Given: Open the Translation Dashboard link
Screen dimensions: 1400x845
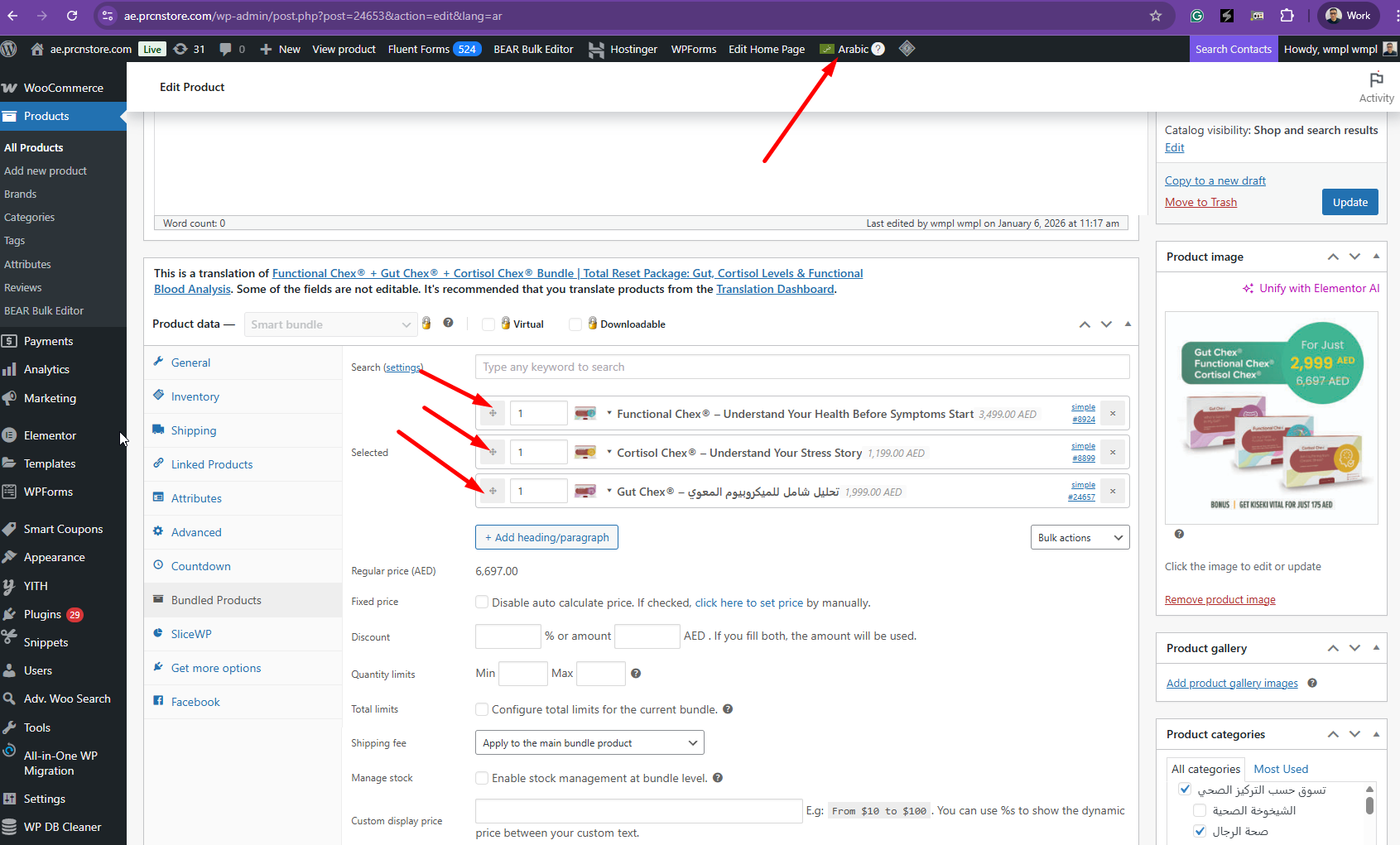Looking at the screenshot, I should tap(775, 289).
